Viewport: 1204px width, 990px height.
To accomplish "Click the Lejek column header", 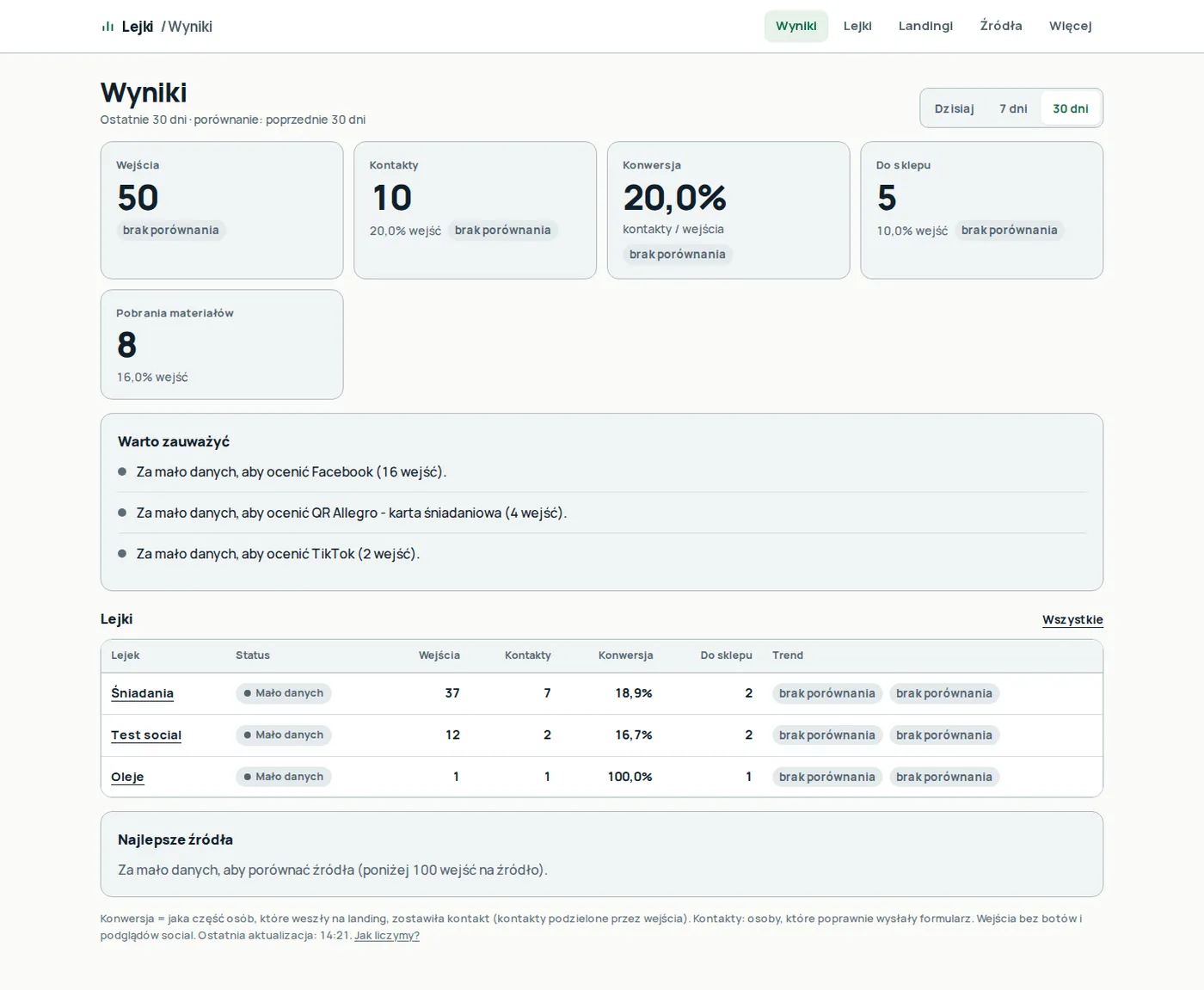I will coord(126,655).
